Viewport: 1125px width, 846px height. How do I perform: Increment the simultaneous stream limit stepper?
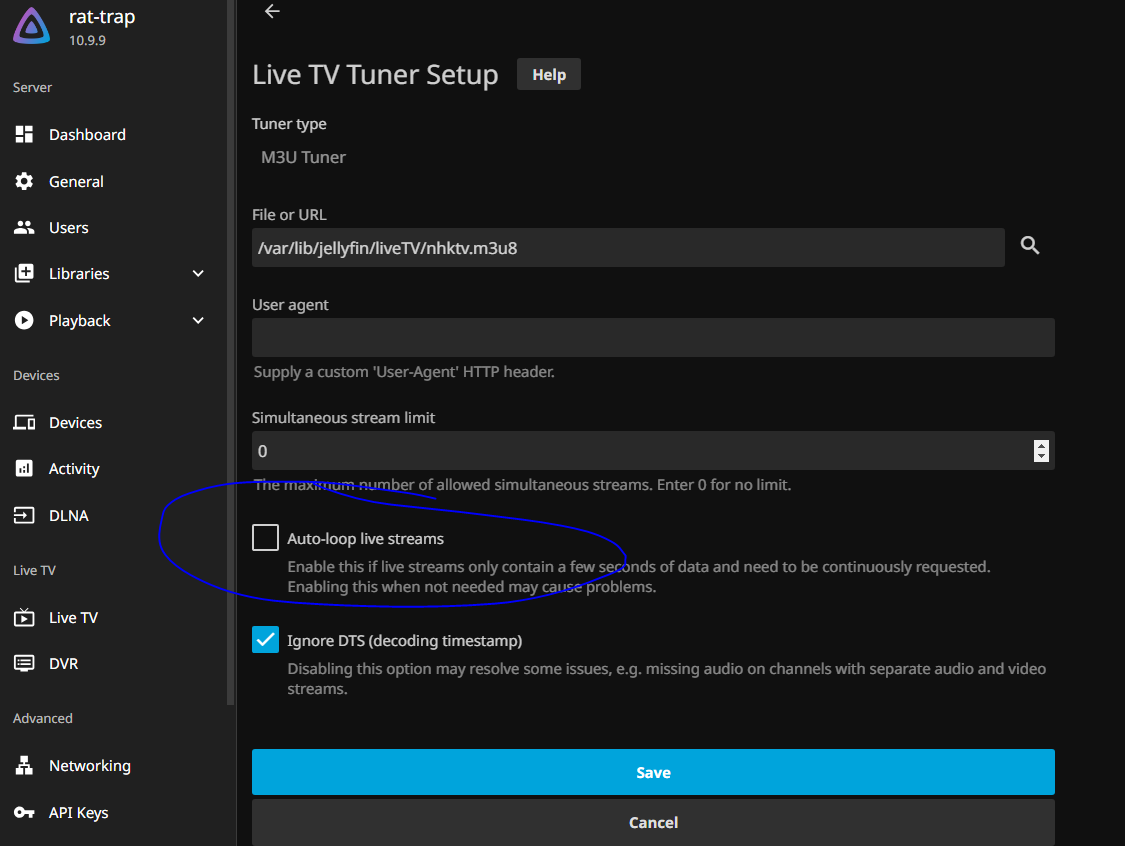point(1041,445)
